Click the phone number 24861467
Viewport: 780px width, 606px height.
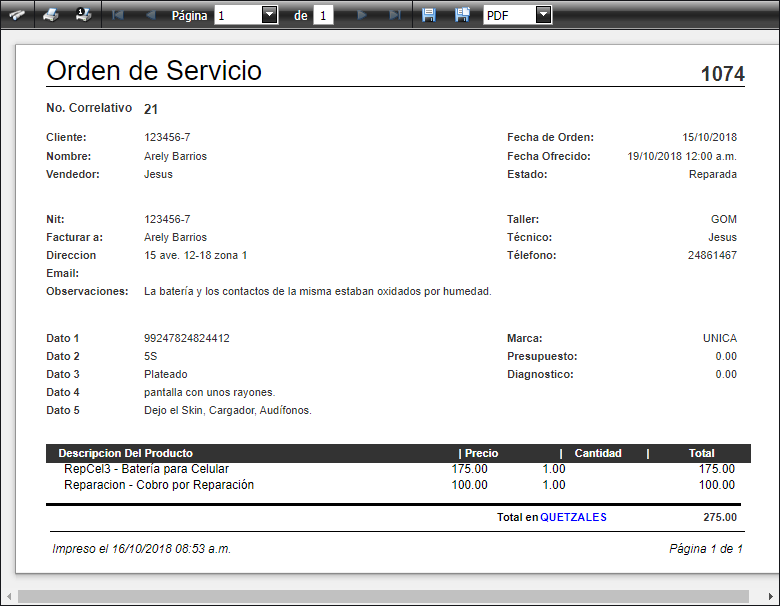(712, 255)
